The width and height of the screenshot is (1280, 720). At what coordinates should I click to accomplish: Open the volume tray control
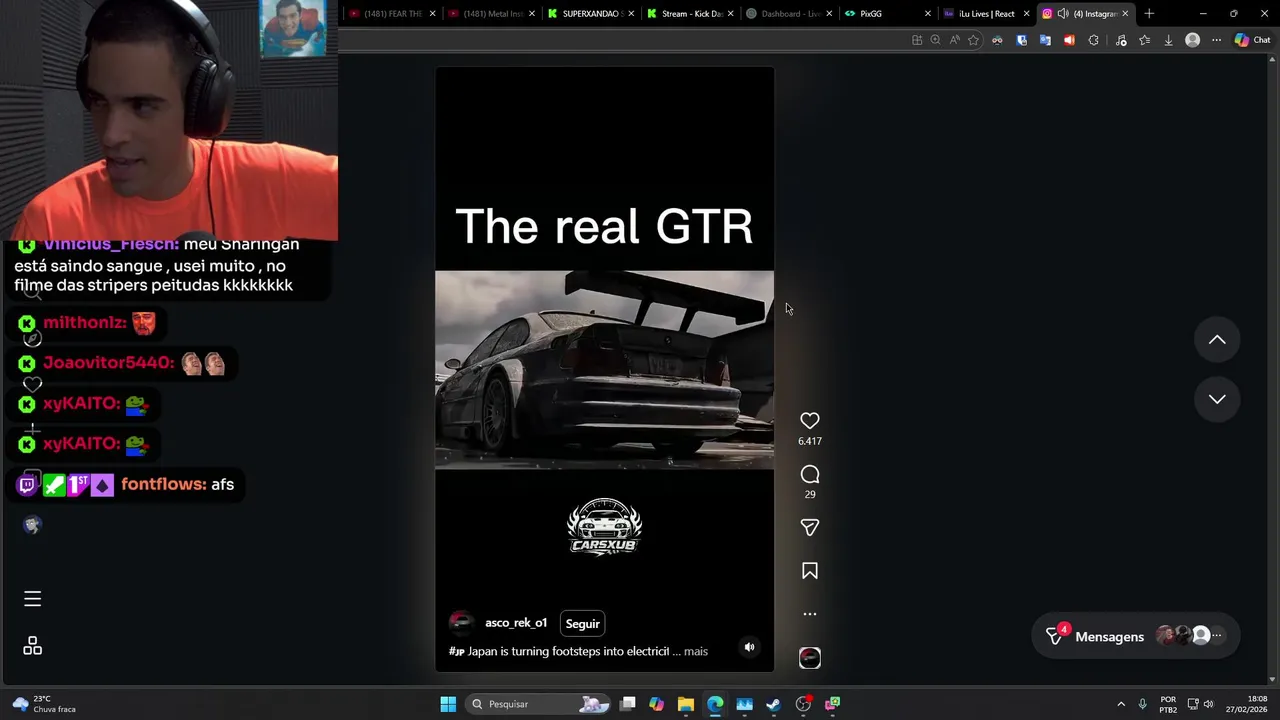1208,704
